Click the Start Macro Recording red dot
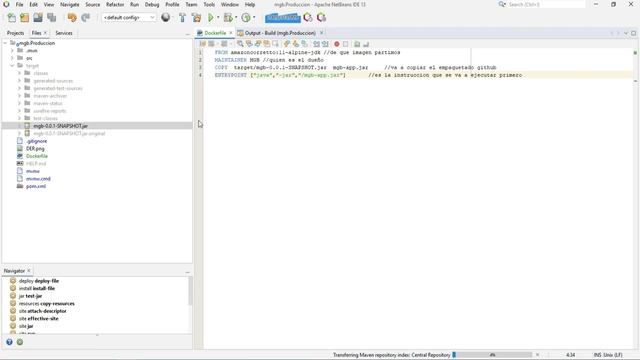This screenshot has height=360, width=640. (337, 44)
